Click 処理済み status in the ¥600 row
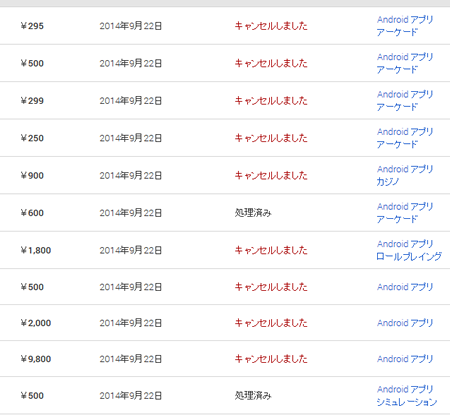This screenshot has width=450, height=418. coord(253,213)
